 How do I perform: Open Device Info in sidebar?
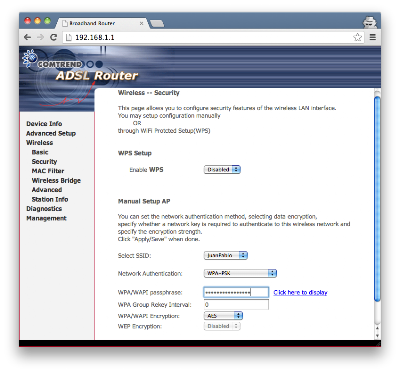tap(44, 124)
